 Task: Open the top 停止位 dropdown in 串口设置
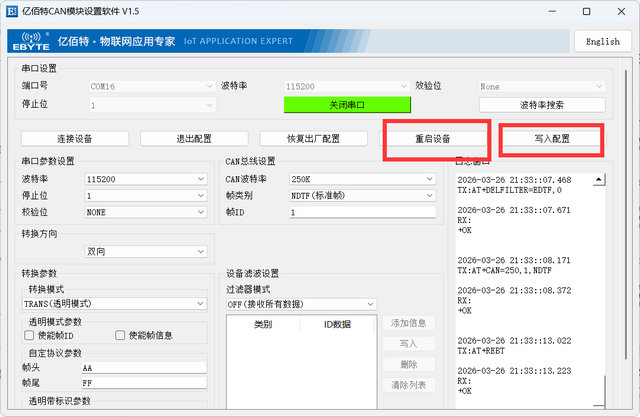(x=152, y=105)
